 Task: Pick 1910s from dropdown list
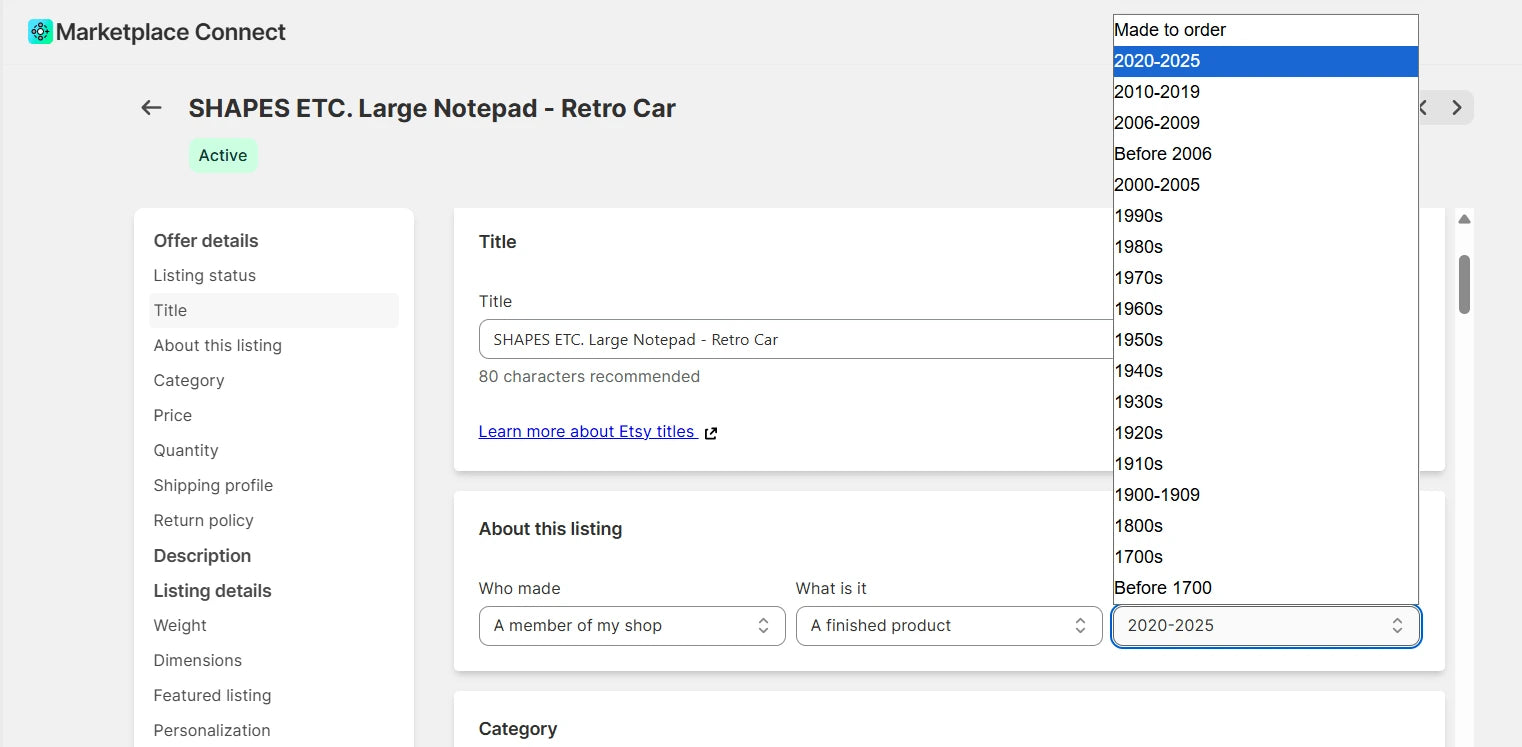[1266, 464]
